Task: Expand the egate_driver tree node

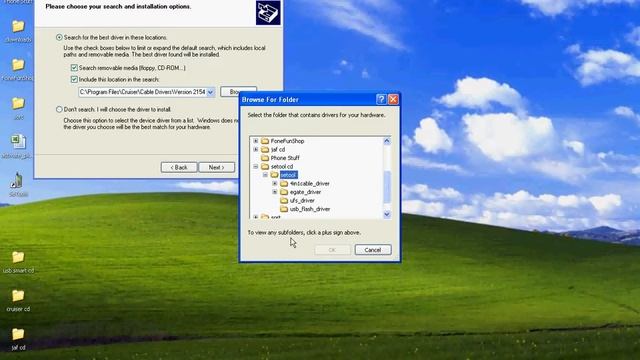Action: (275, 192)
